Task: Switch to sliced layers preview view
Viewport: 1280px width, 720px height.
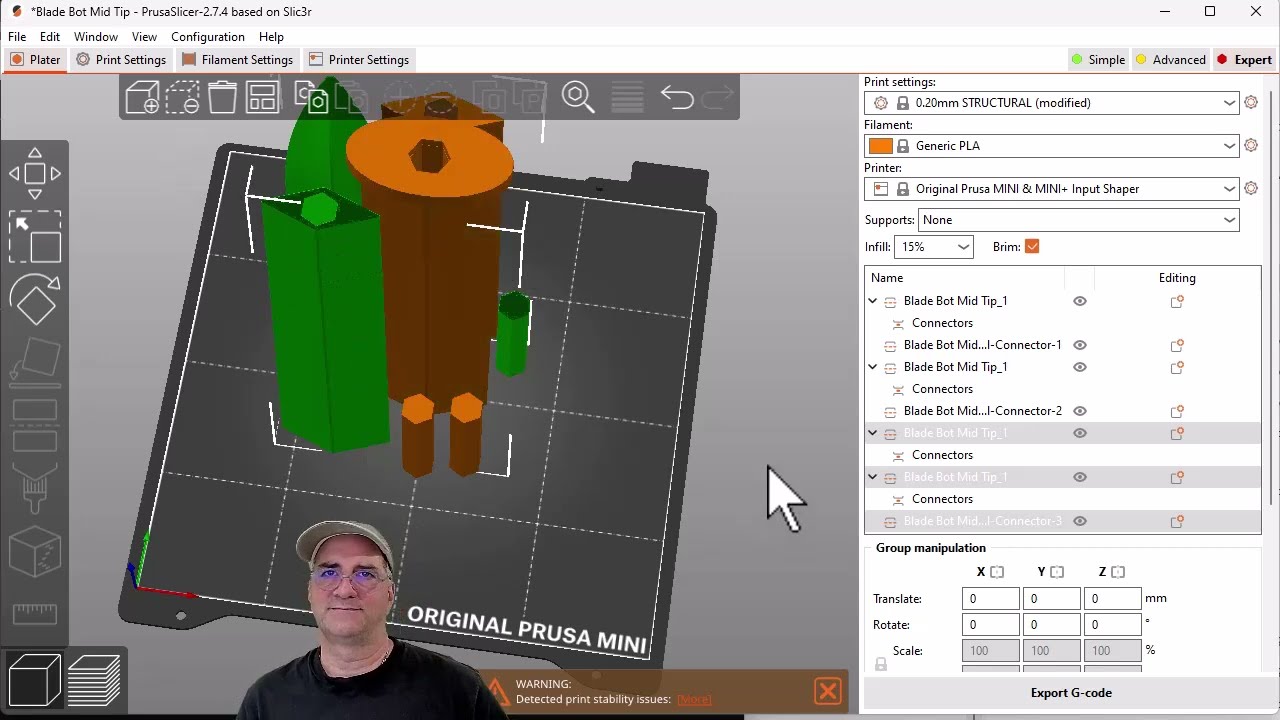Action: tap(94, 680)
